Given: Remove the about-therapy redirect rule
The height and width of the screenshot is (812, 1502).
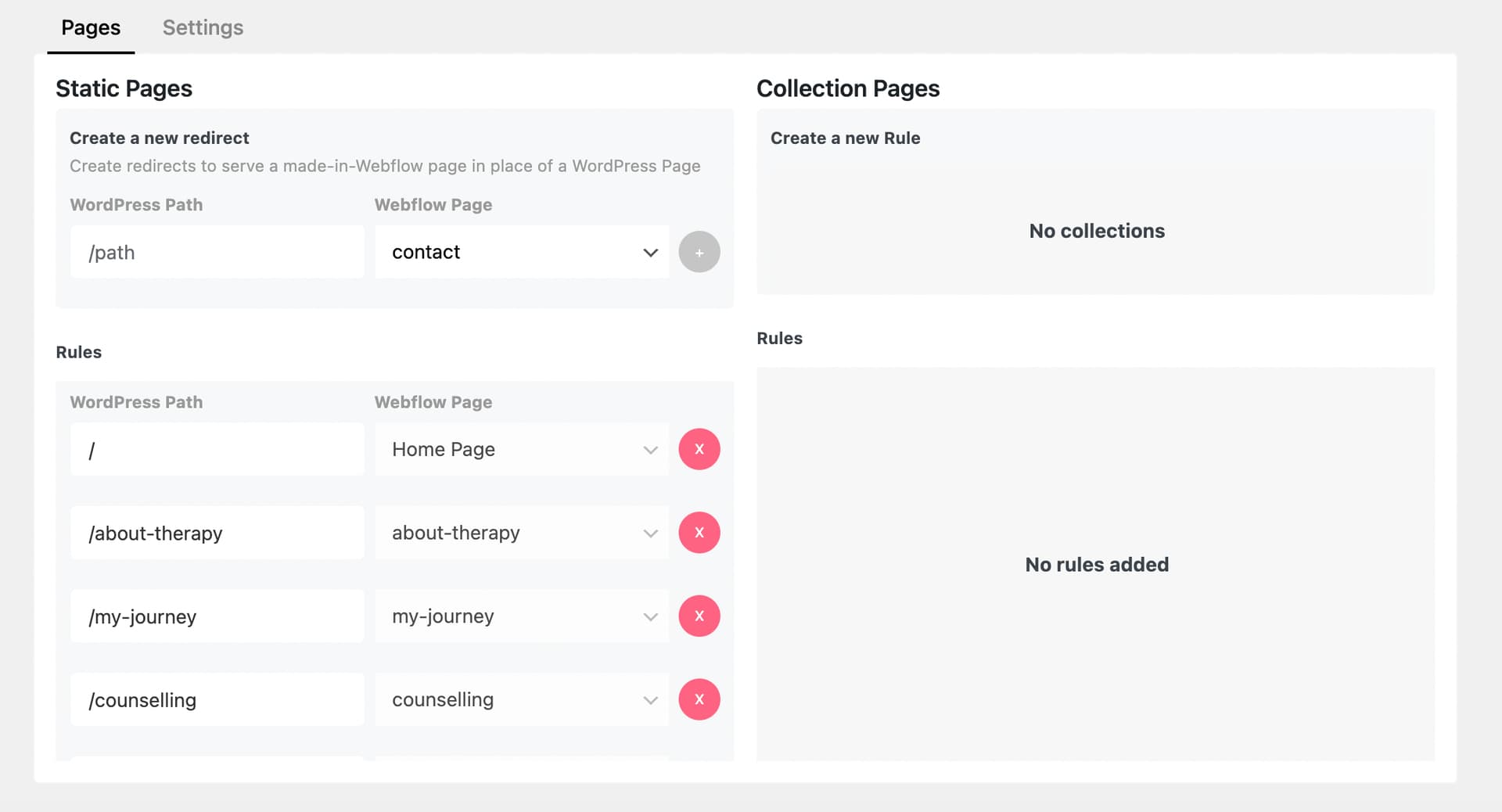Looking at the screenshot, I should pos(699,533).
